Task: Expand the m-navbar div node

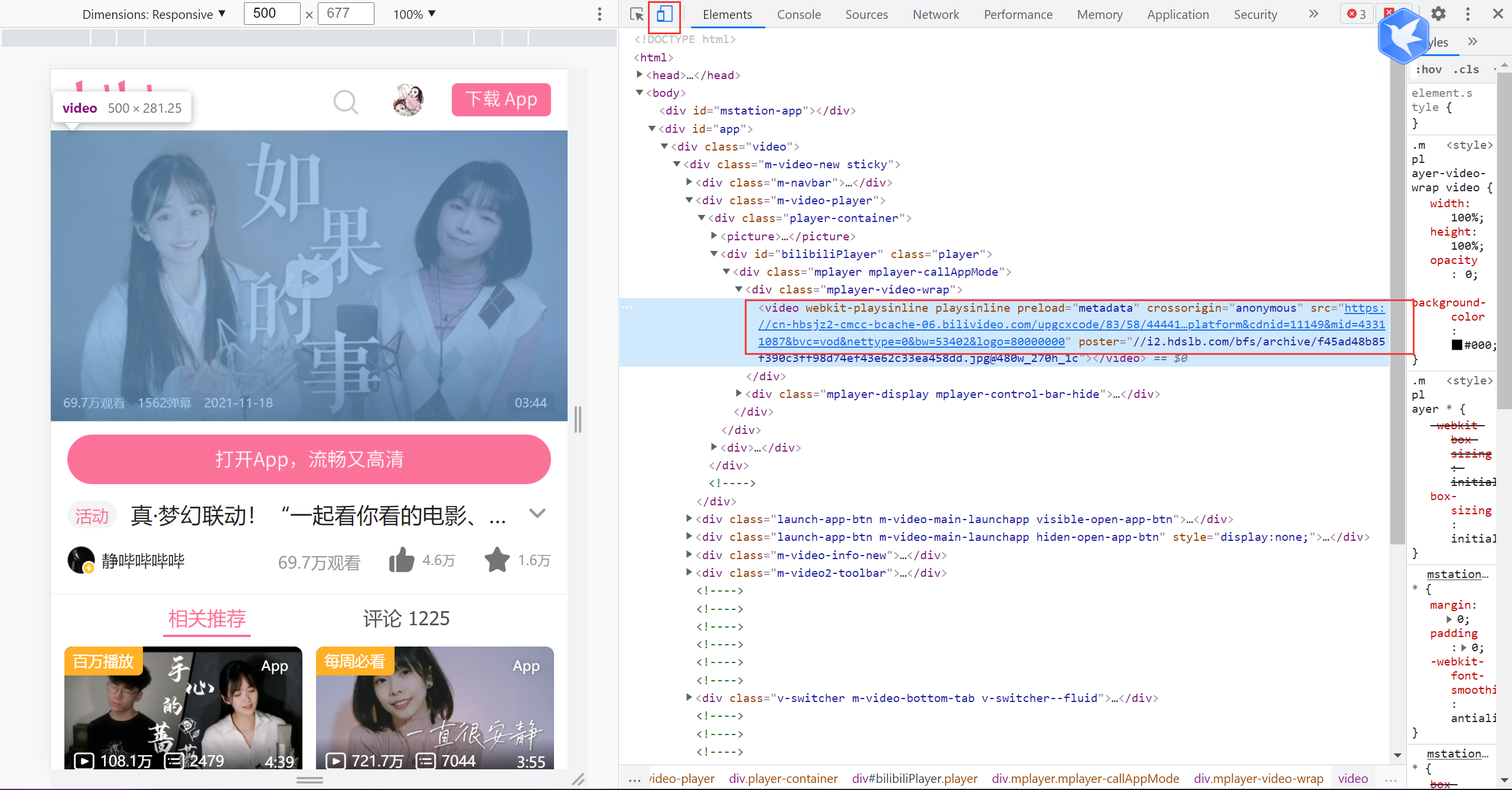Action: (x=689, y=182)
